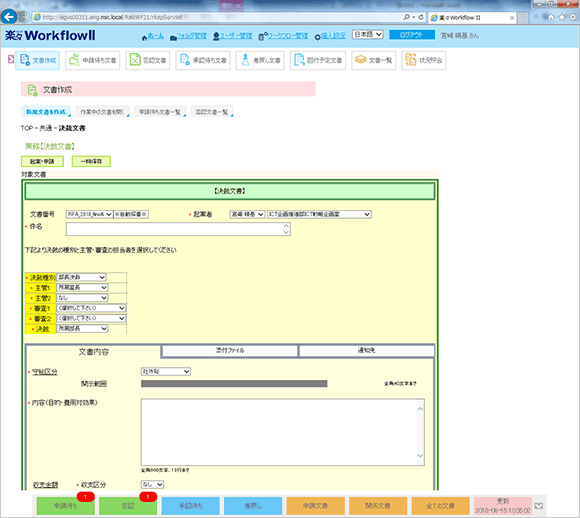
Task: Click the 起案・申請 button
Action: (42, 161)
